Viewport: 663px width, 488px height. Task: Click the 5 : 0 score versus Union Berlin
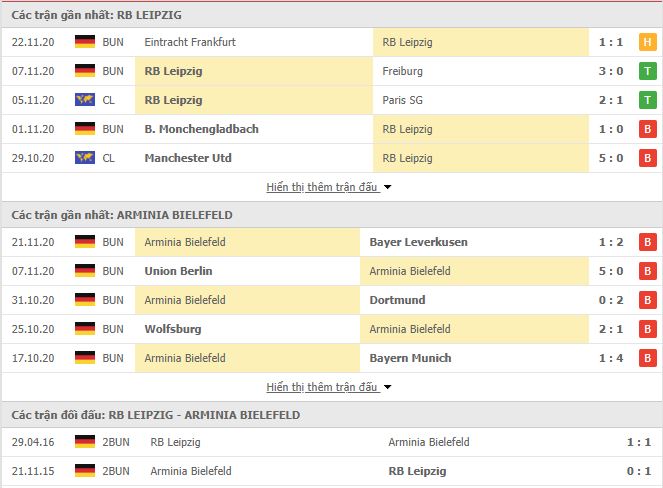click(x=611, y=271)
